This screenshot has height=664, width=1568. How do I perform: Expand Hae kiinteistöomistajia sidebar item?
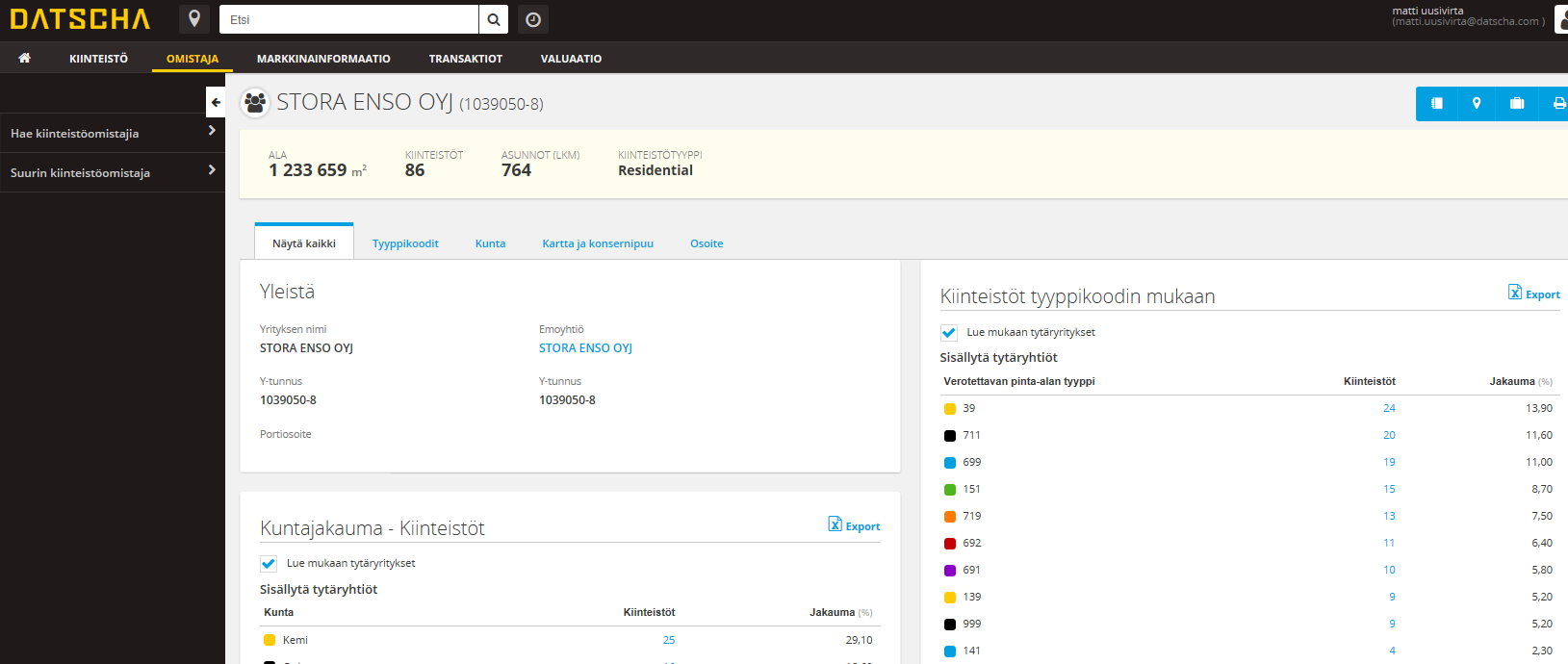(x=113, y=133)
